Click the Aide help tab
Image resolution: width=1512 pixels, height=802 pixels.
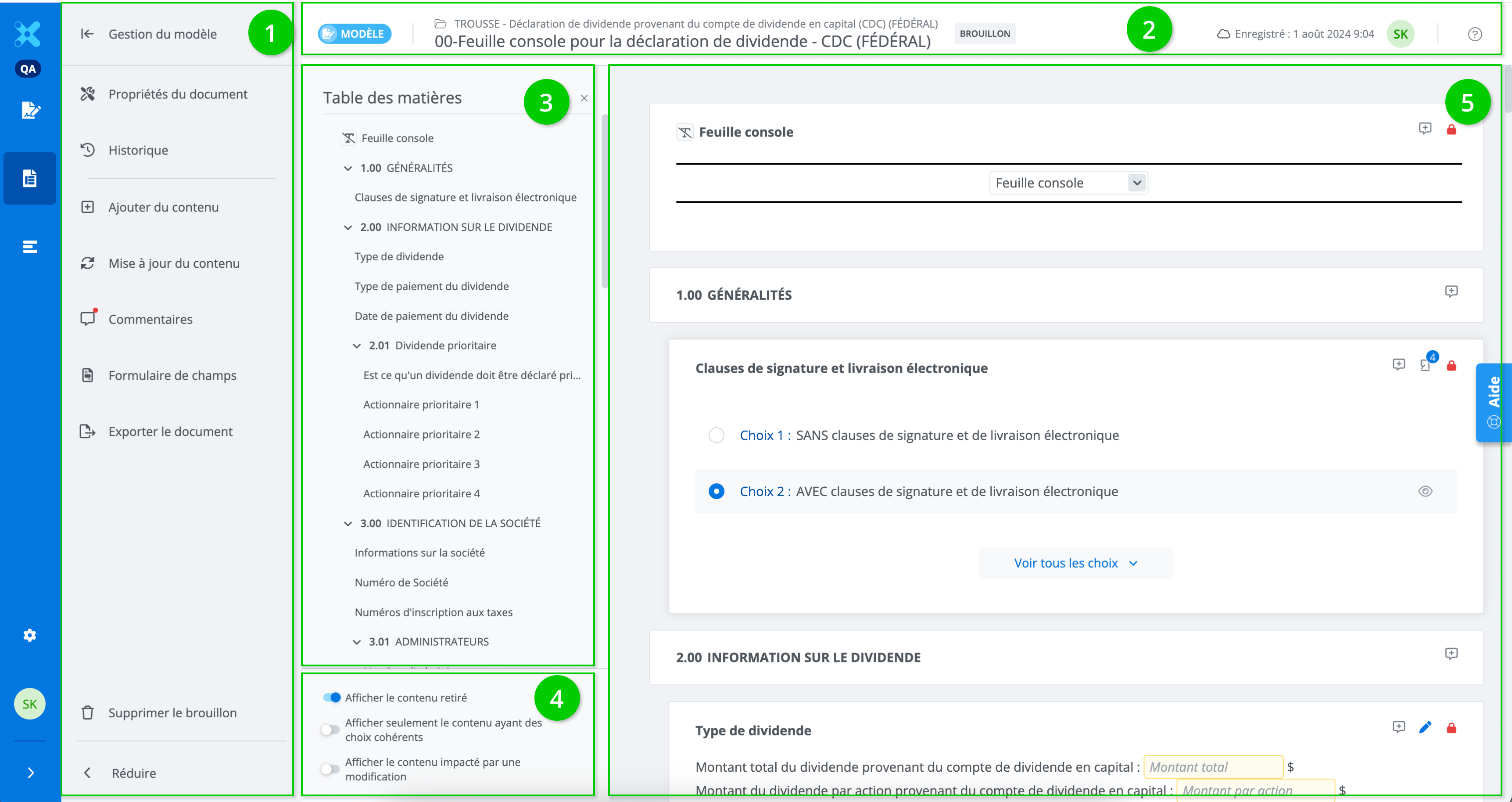pyautogui.click(x=1493, y=402)
